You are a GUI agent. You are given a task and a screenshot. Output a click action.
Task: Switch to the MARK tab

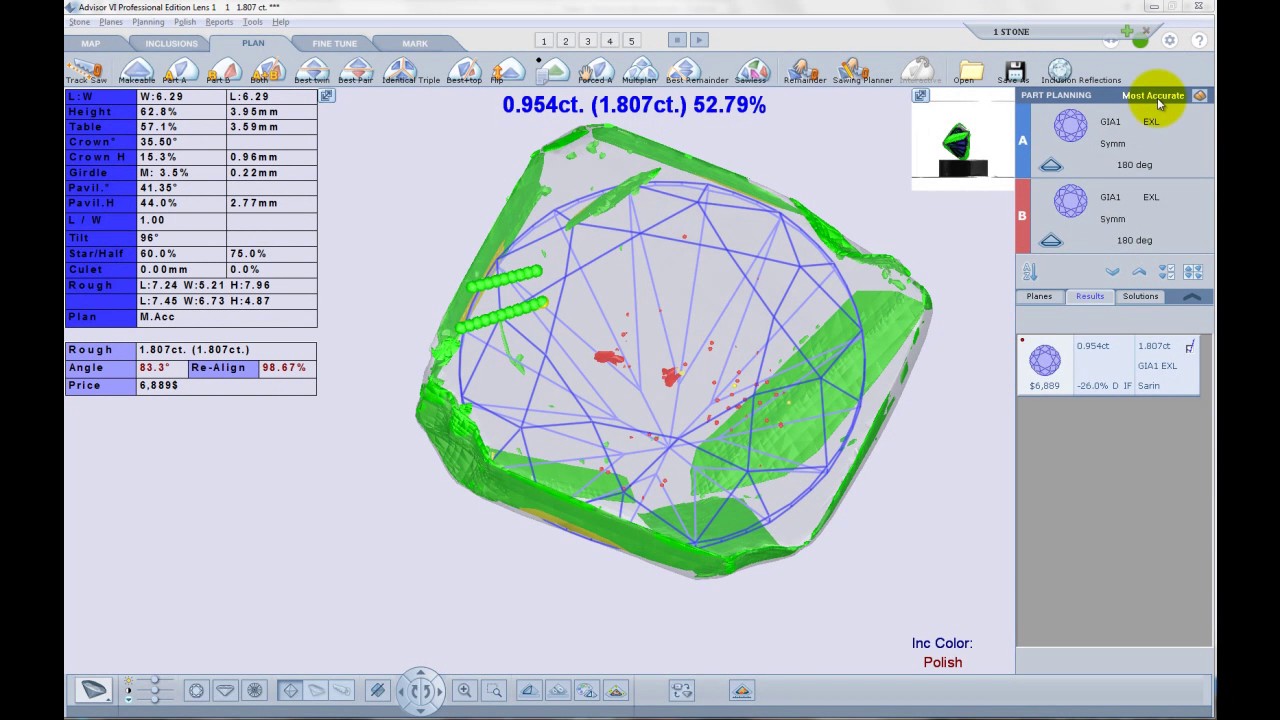(415, 44)
